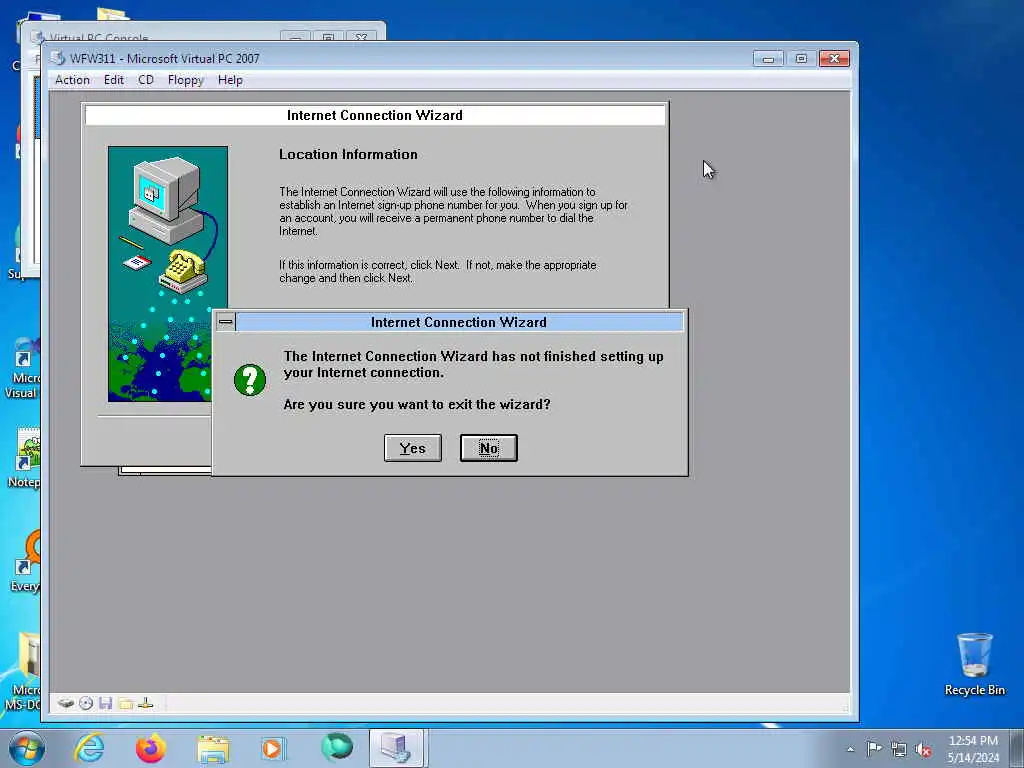Click No to stay in the wizard

click(488, 448)
